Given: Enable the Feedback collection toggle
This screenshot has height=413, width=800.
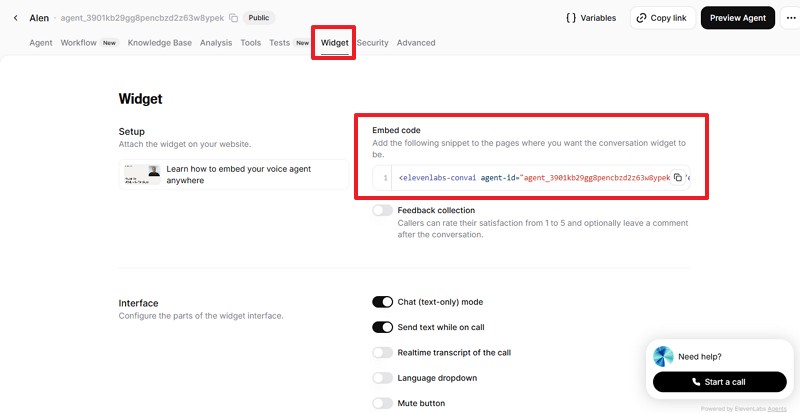Looking at the screenshot, I should tap(382, 210).
